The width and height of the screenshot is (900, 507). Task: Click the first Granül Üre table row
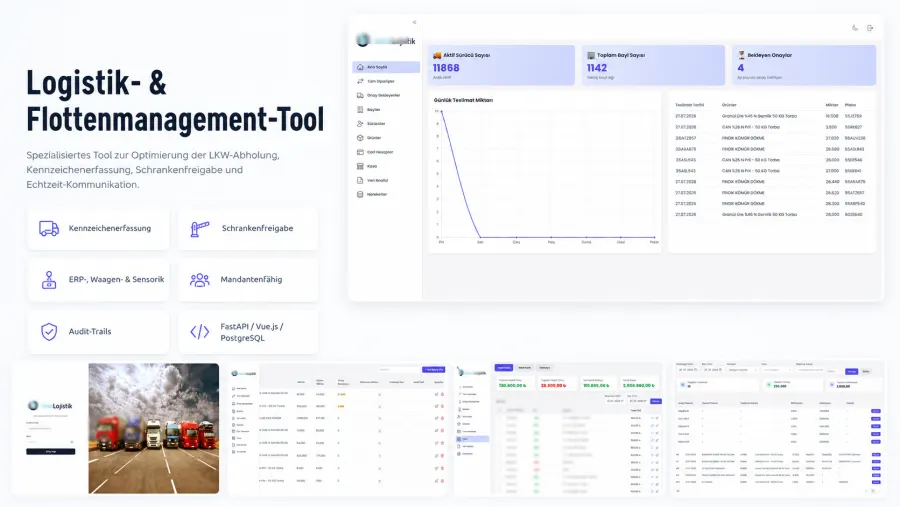pyautogui.click(x=771, y=116)
